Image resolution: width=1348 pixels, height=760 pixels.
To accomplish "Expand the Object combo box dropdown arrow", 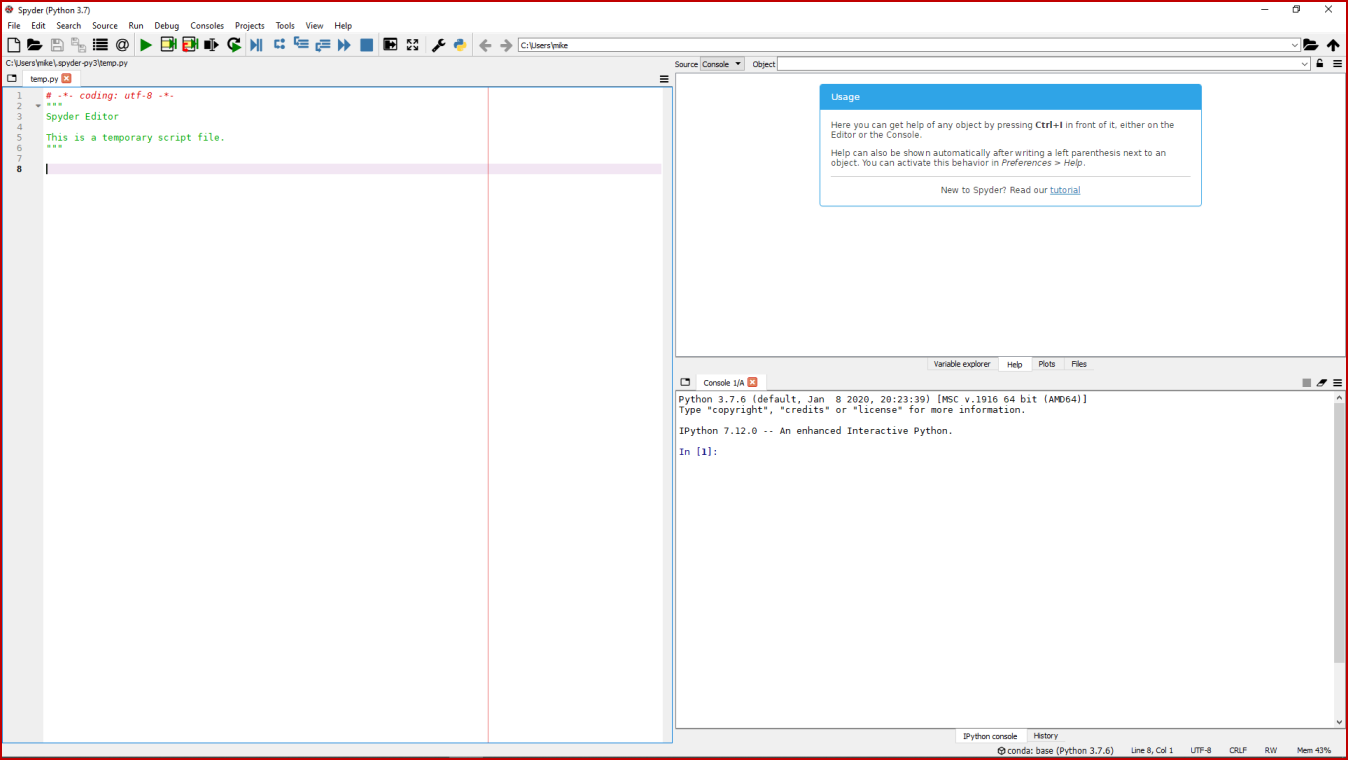I will point(1304,64).
